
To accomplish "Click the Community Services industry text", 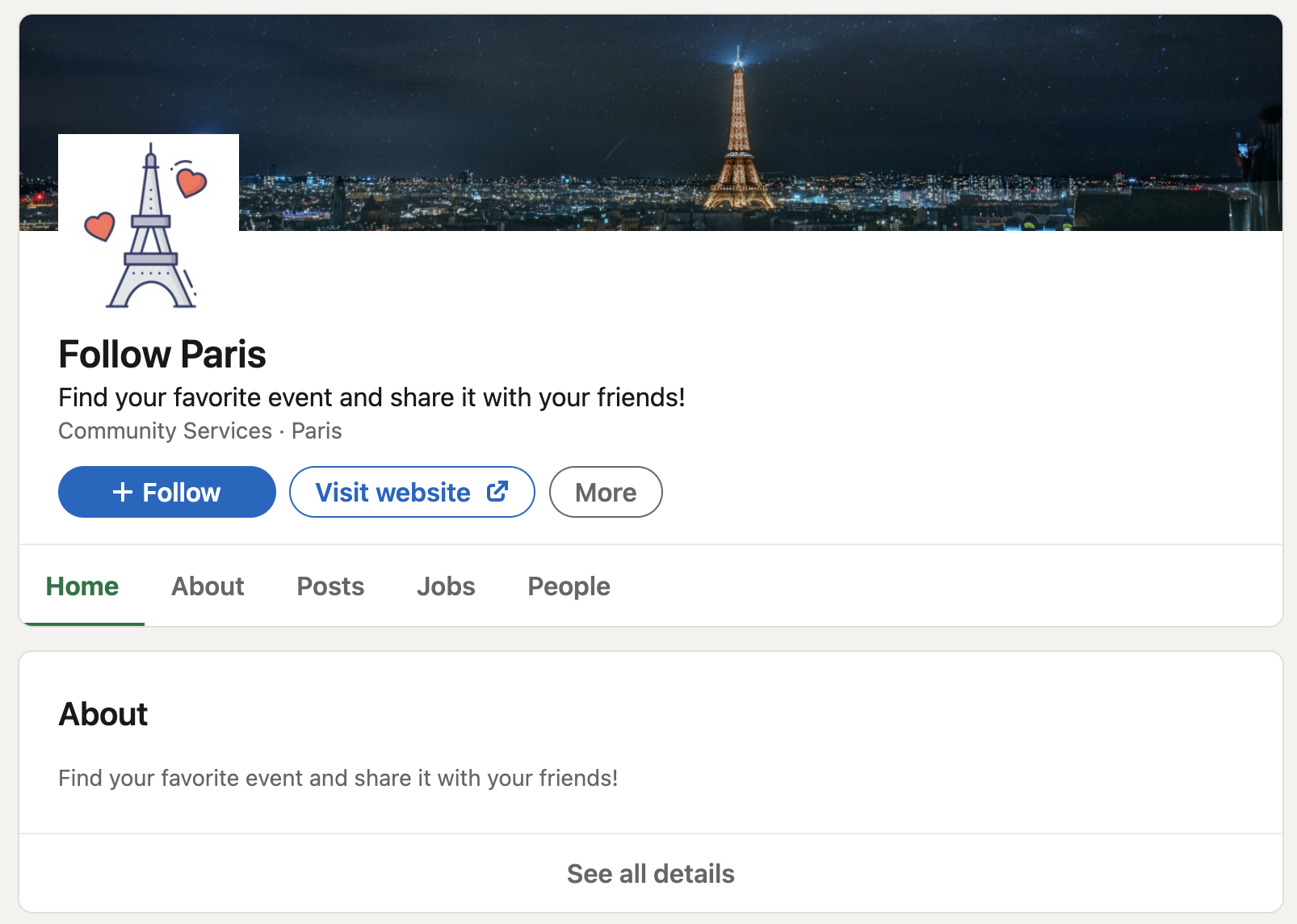I will coord(165,430).
